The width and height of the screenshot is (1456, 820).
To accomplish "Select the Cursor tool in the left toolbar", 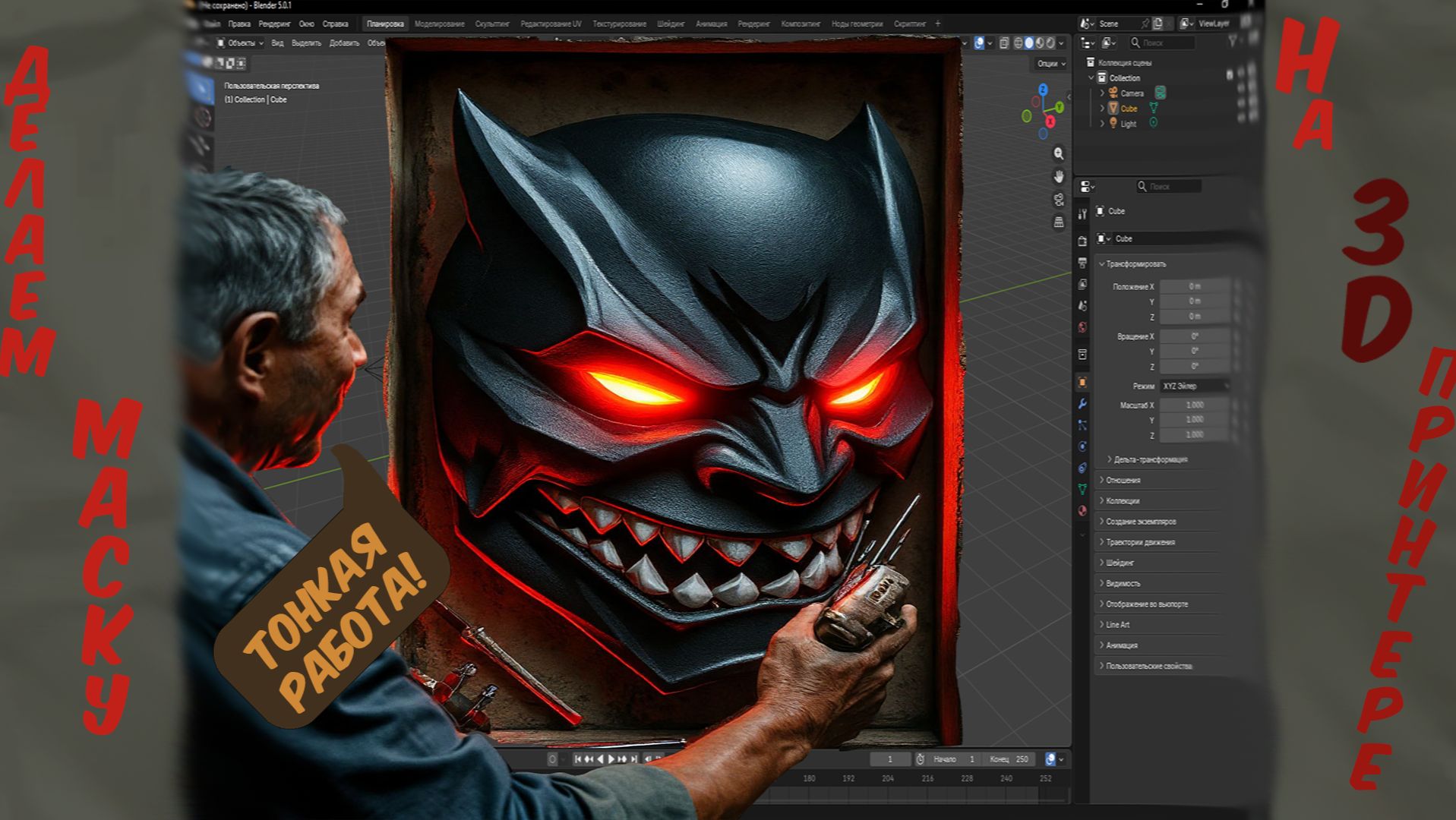I will pyautogui.click(x=202, y=118).
